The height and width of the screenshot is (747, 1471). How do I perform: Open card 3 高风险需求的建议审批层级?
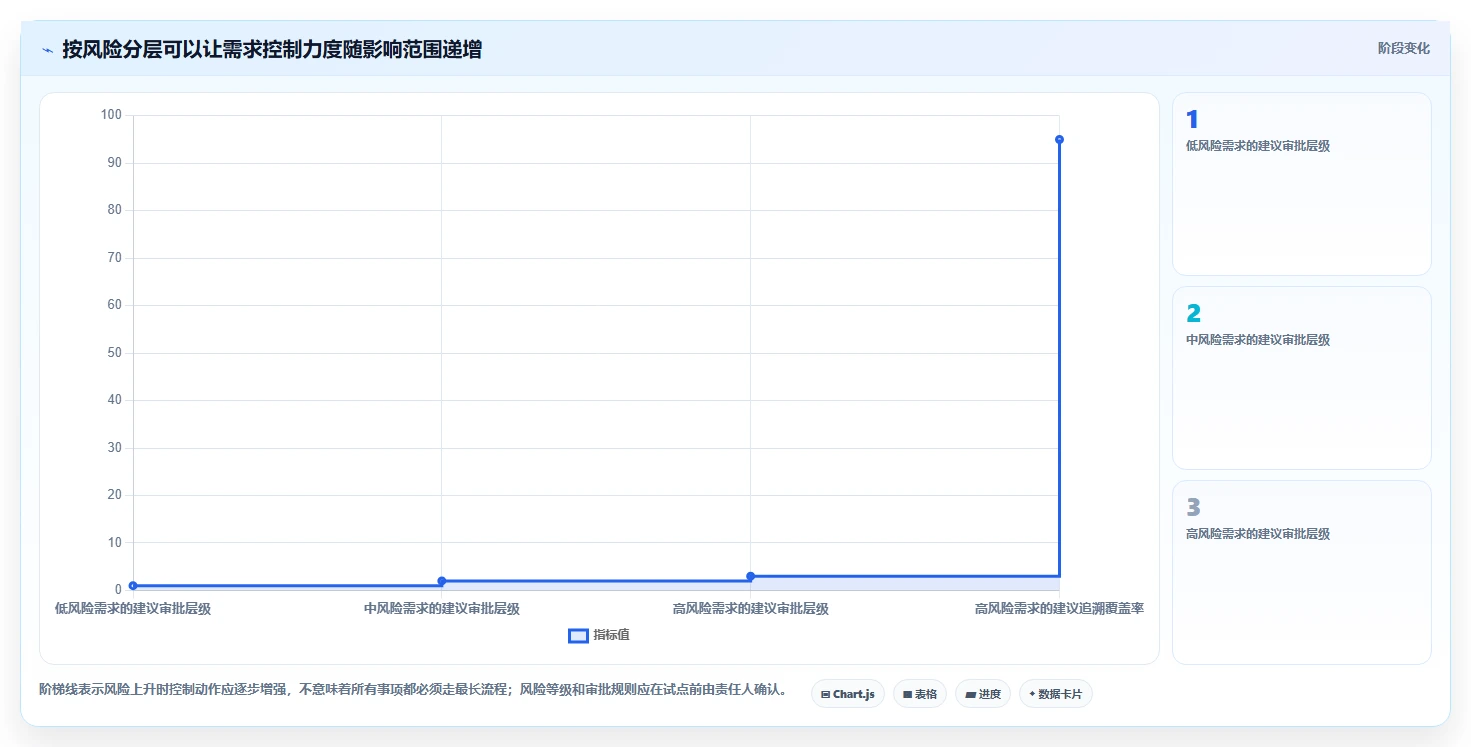point(1301,572)
